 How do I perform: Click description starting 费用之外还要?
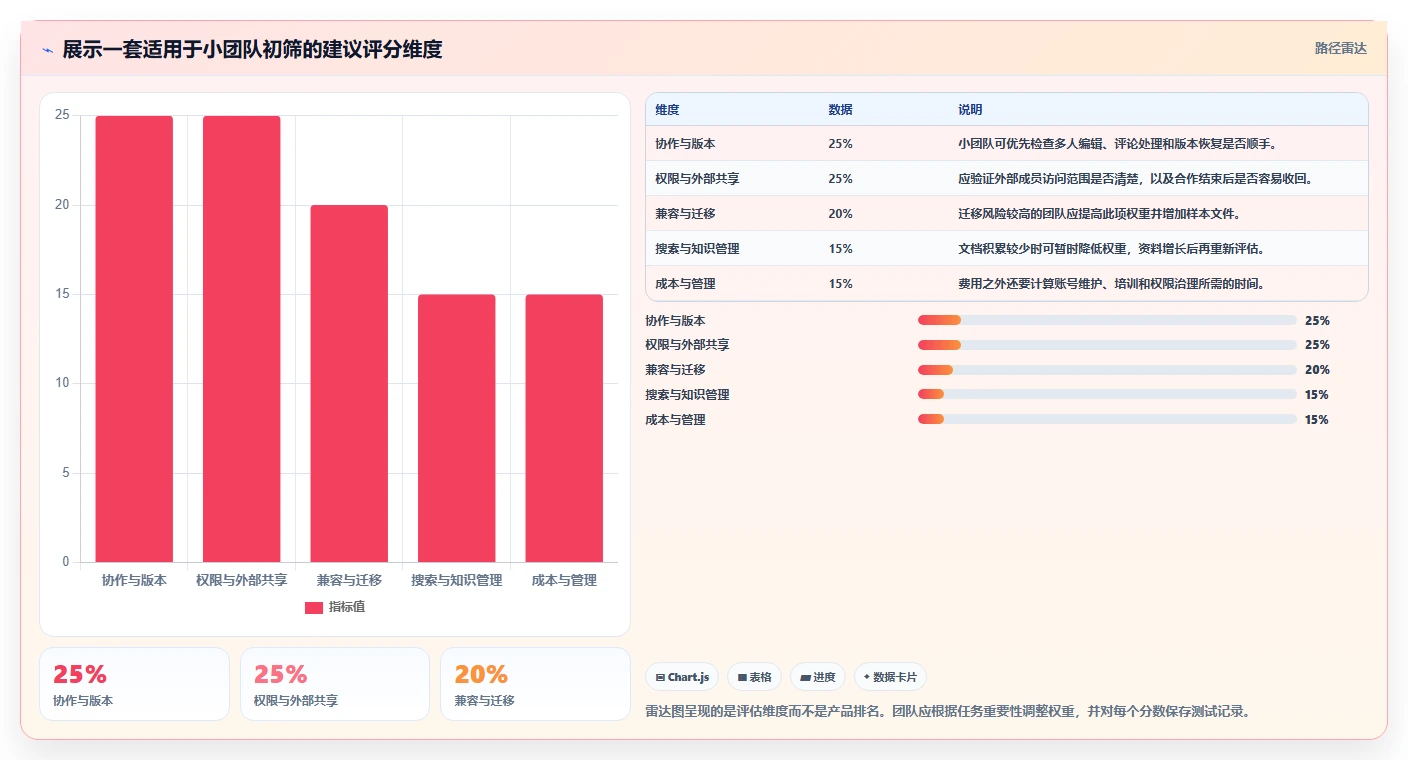pyautogui.click(x=1111, y=284)
